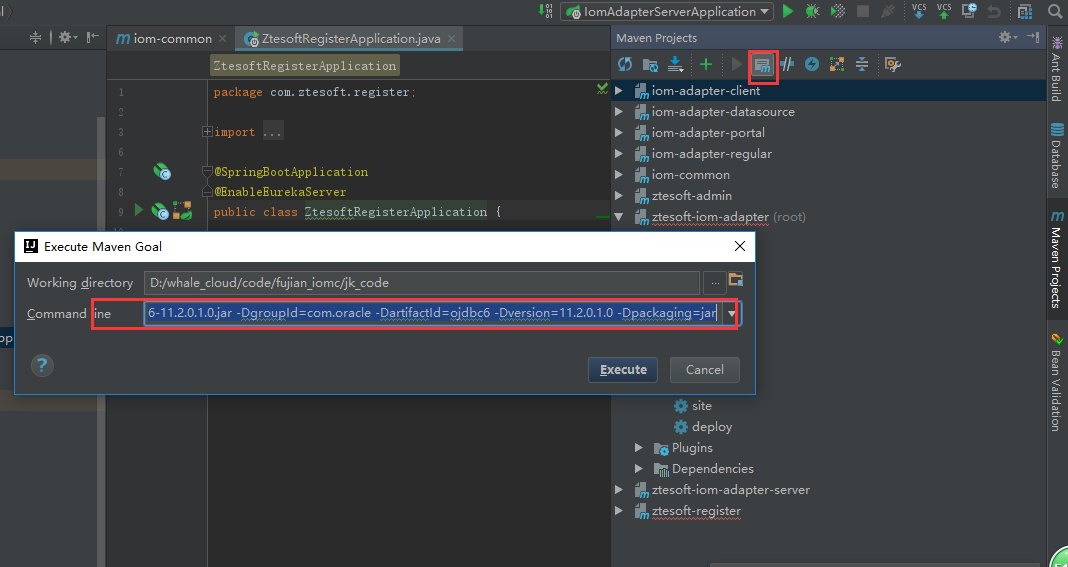Viewport: 1068px width, 567px height.
Task: Open Command line history dropdown
Action: coord(733,314)
